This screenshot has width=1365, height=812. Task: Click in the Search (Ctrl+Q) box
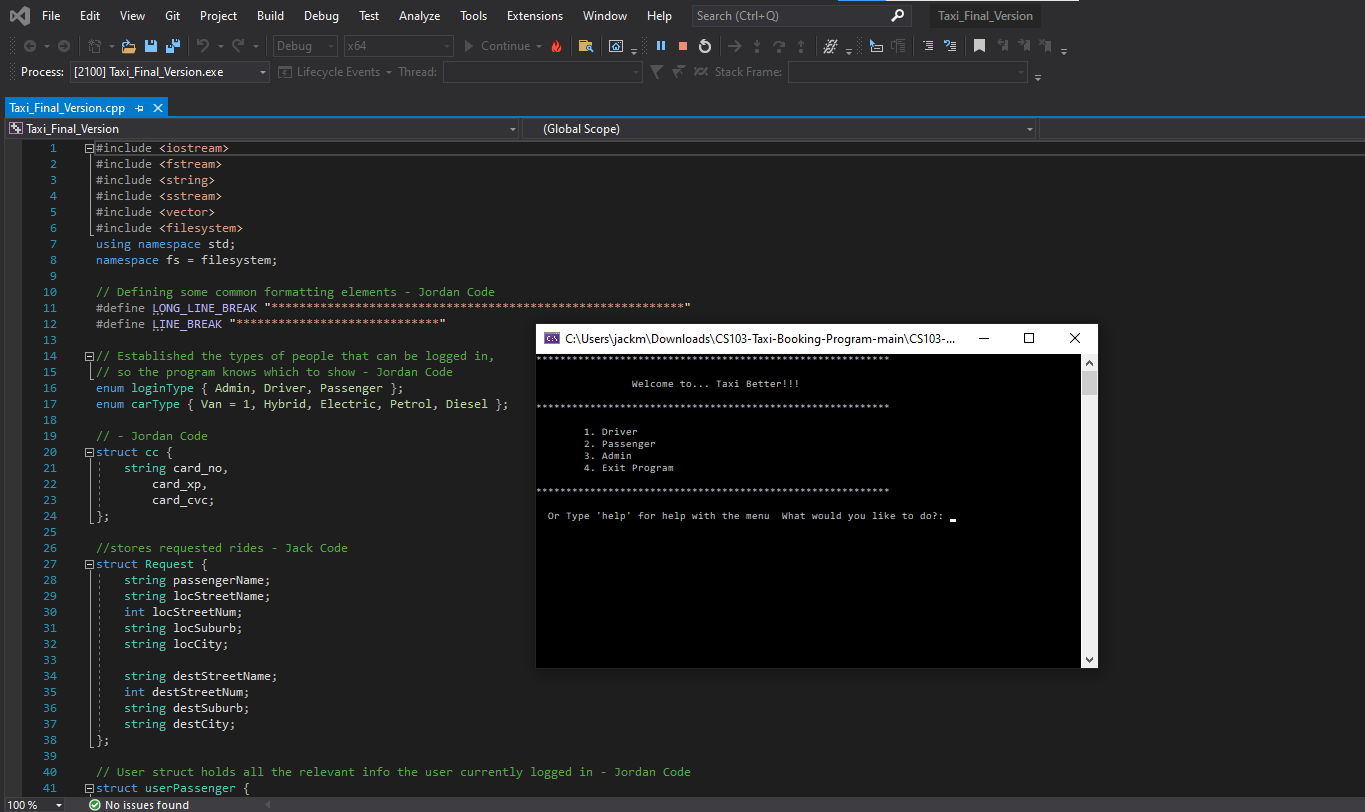(790, 16)
